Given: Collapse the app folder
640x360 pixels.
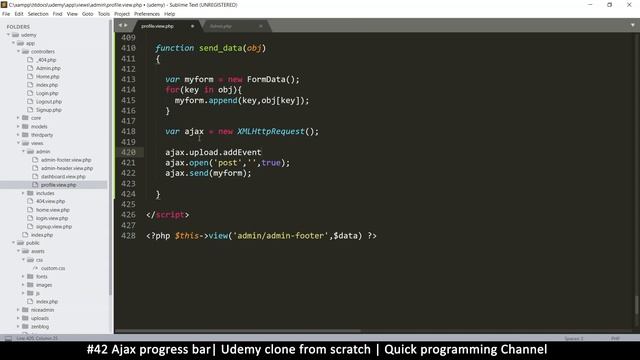Looking at the screenshot, I should [x=13, y=43].
